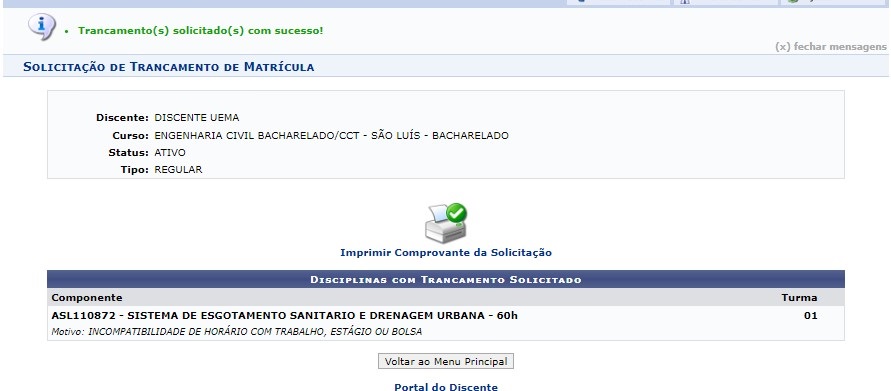The height and width of the screenshot is (391, 891).
Task: Click the 'Componente' column header
Action: [87, 298]
